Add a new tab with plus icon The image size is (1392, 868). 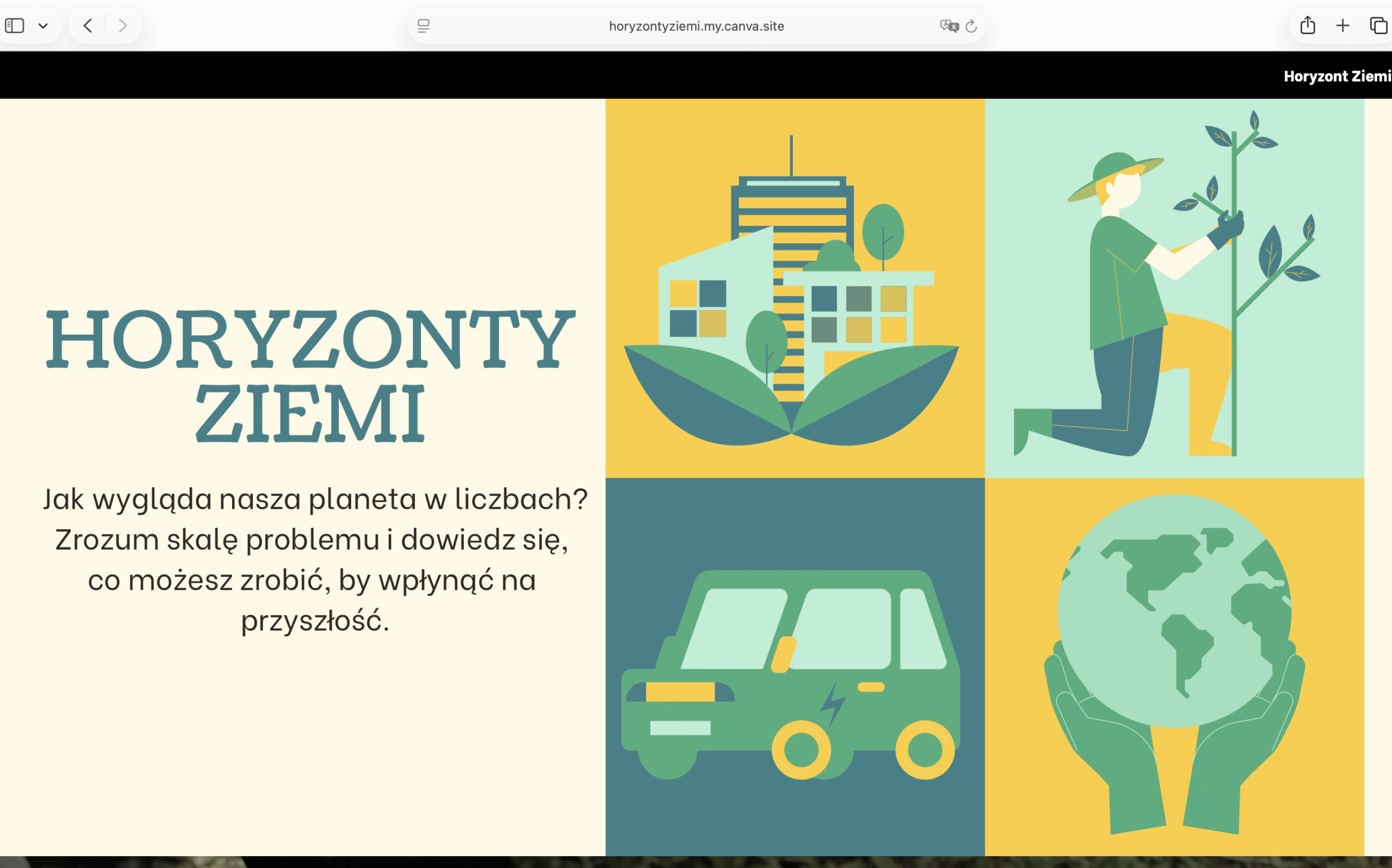(1343, 26)
